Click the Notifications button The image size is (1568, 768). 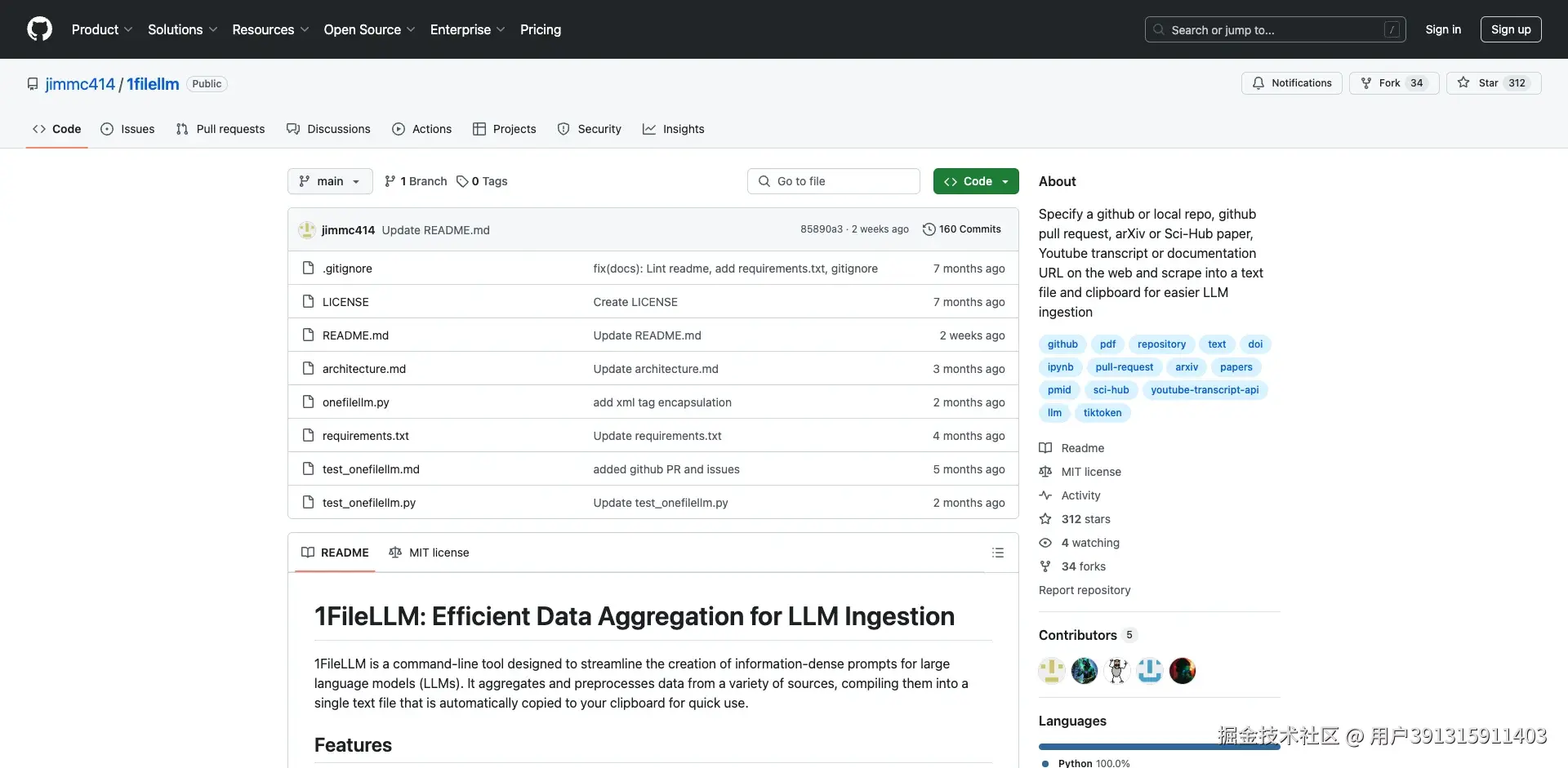tap(1292, 83)
